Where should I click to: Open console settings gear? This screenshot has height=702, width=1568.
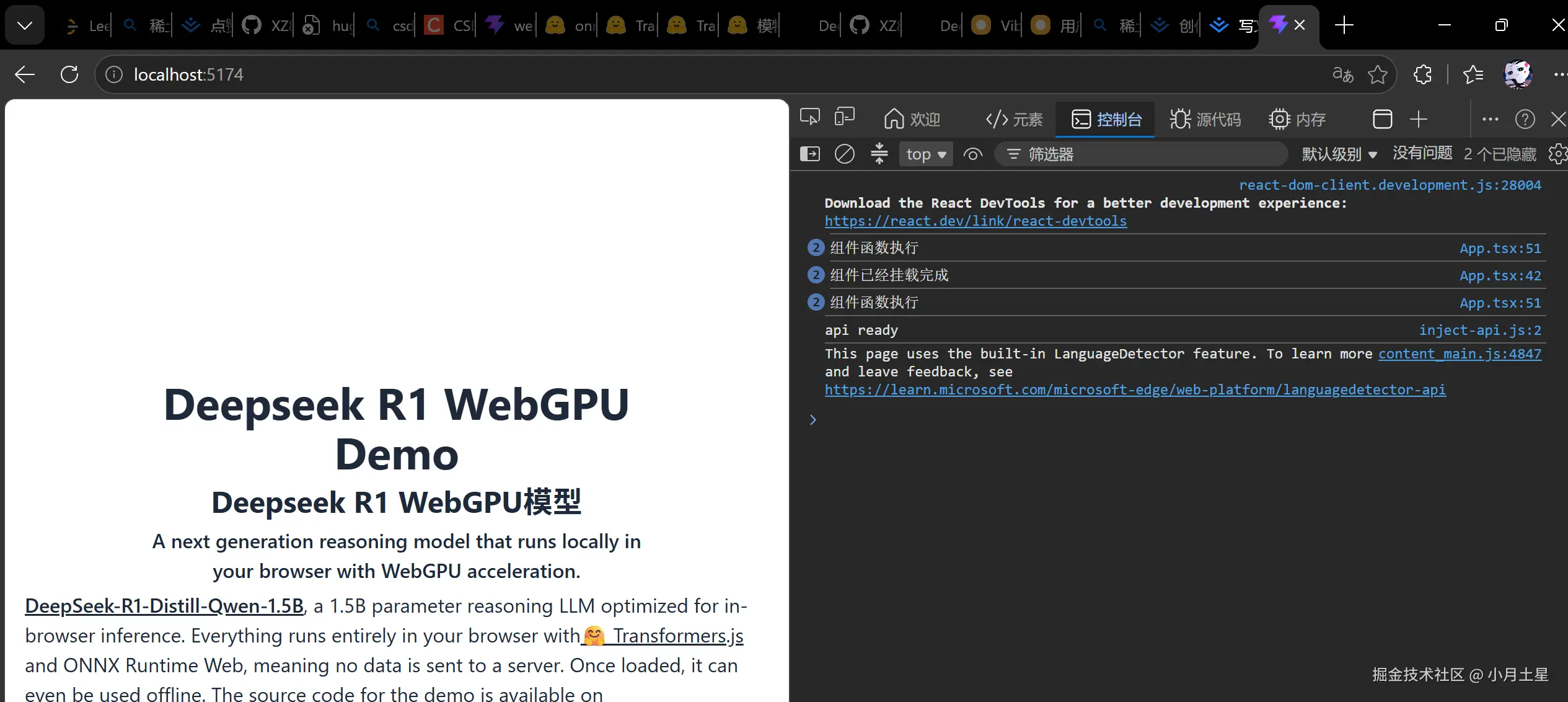pyautogui.click(x=1557, y=154)
